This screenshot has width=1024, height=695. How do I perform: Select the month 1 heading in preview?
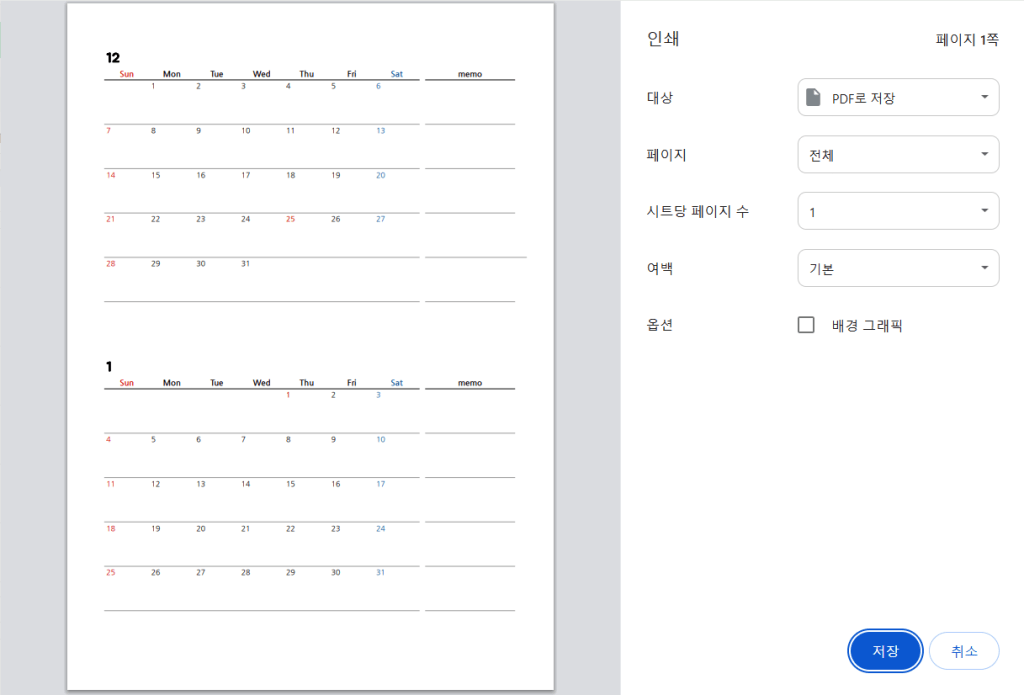[x=109, y=367]
